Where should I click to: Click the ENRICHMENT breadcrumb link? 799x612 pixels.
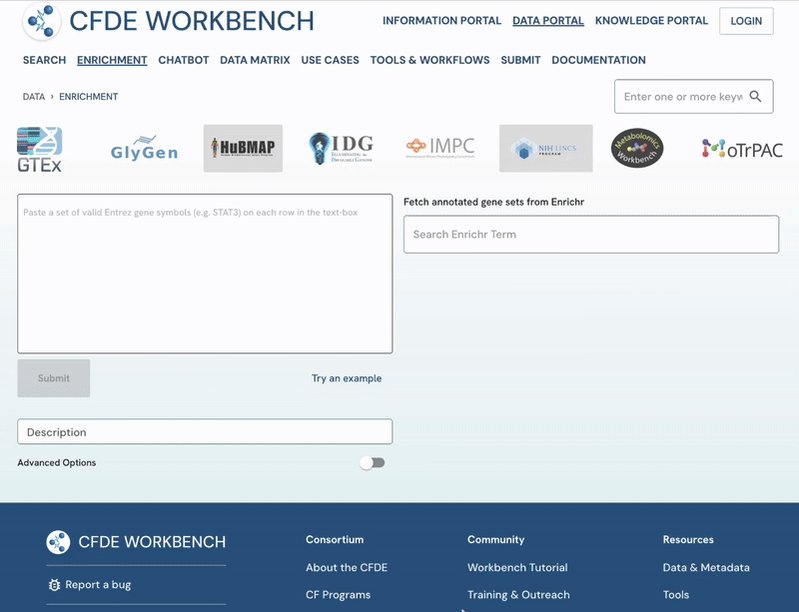pyautogui.click(x=88, y=97)
